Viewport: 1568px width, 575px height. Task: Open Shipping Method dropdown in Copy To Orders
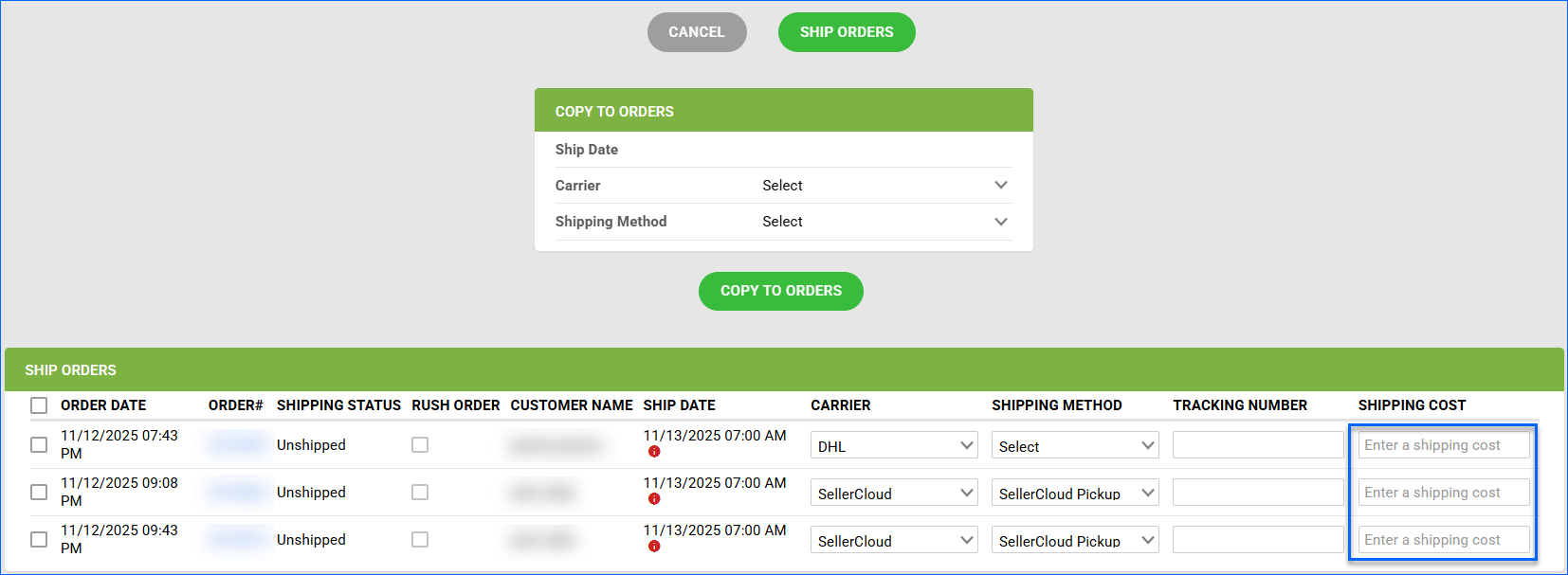click(x=884, y=222)
